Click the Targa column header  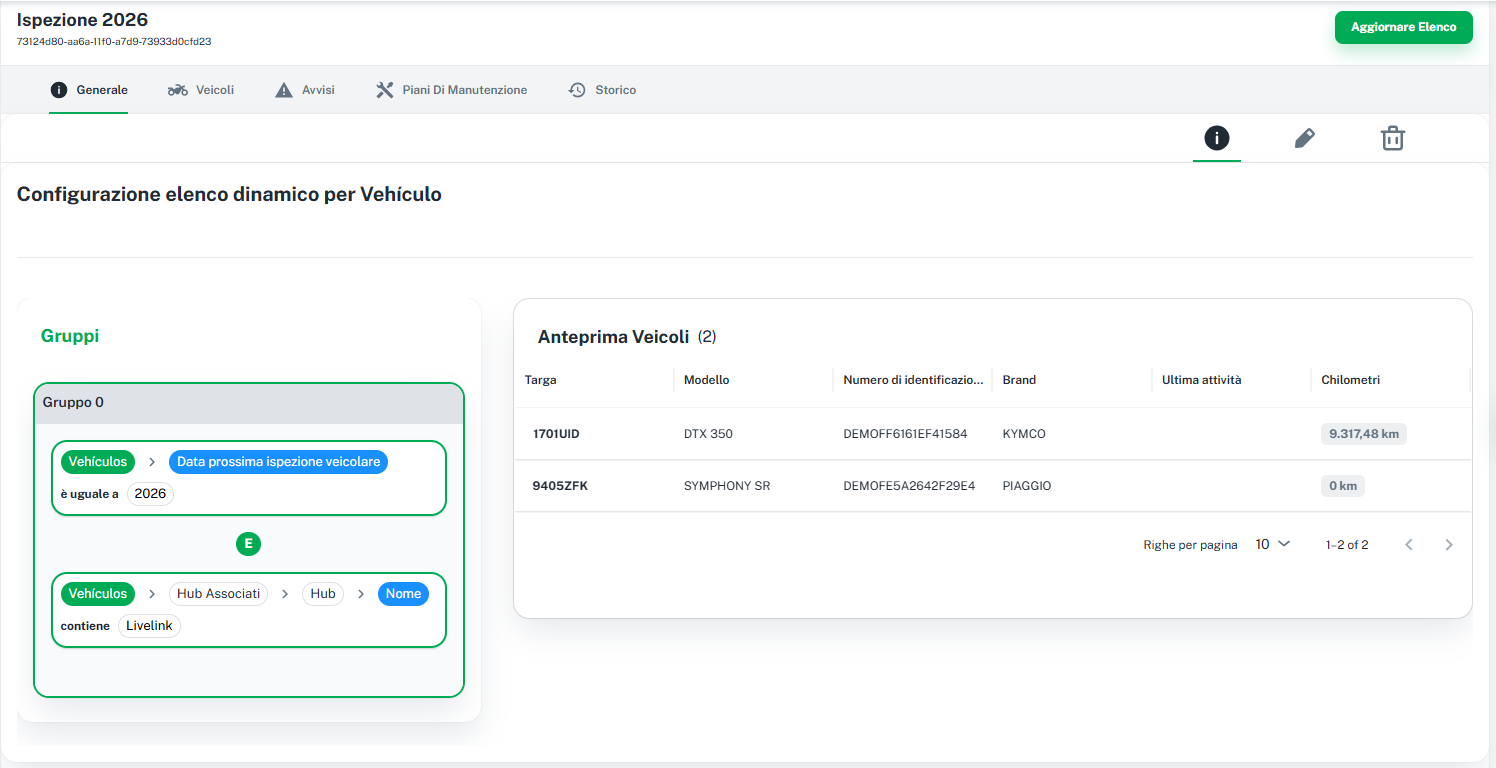[x=541, y=380]
